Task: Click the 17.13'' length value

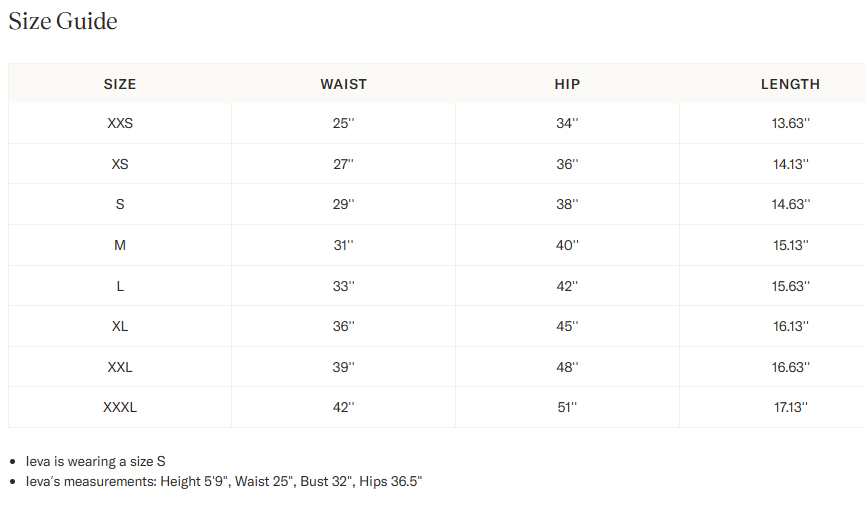Action: pyautogui.click(x=790, y=407)
